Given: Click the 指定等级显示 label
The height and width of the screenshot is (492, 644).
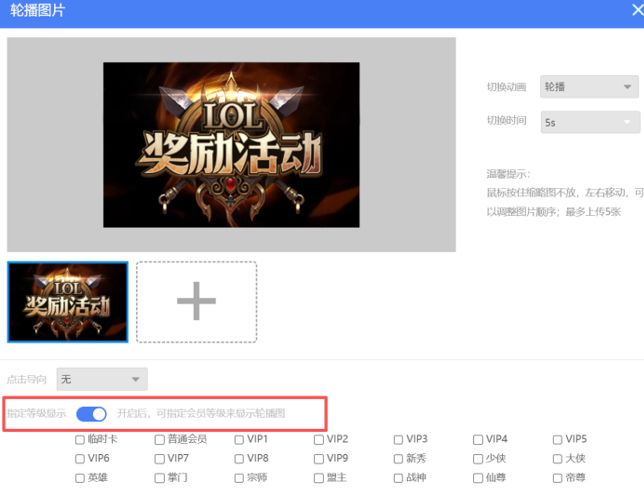Looking at the screenshot, I should pyautogui.click(x=37, y=414).
